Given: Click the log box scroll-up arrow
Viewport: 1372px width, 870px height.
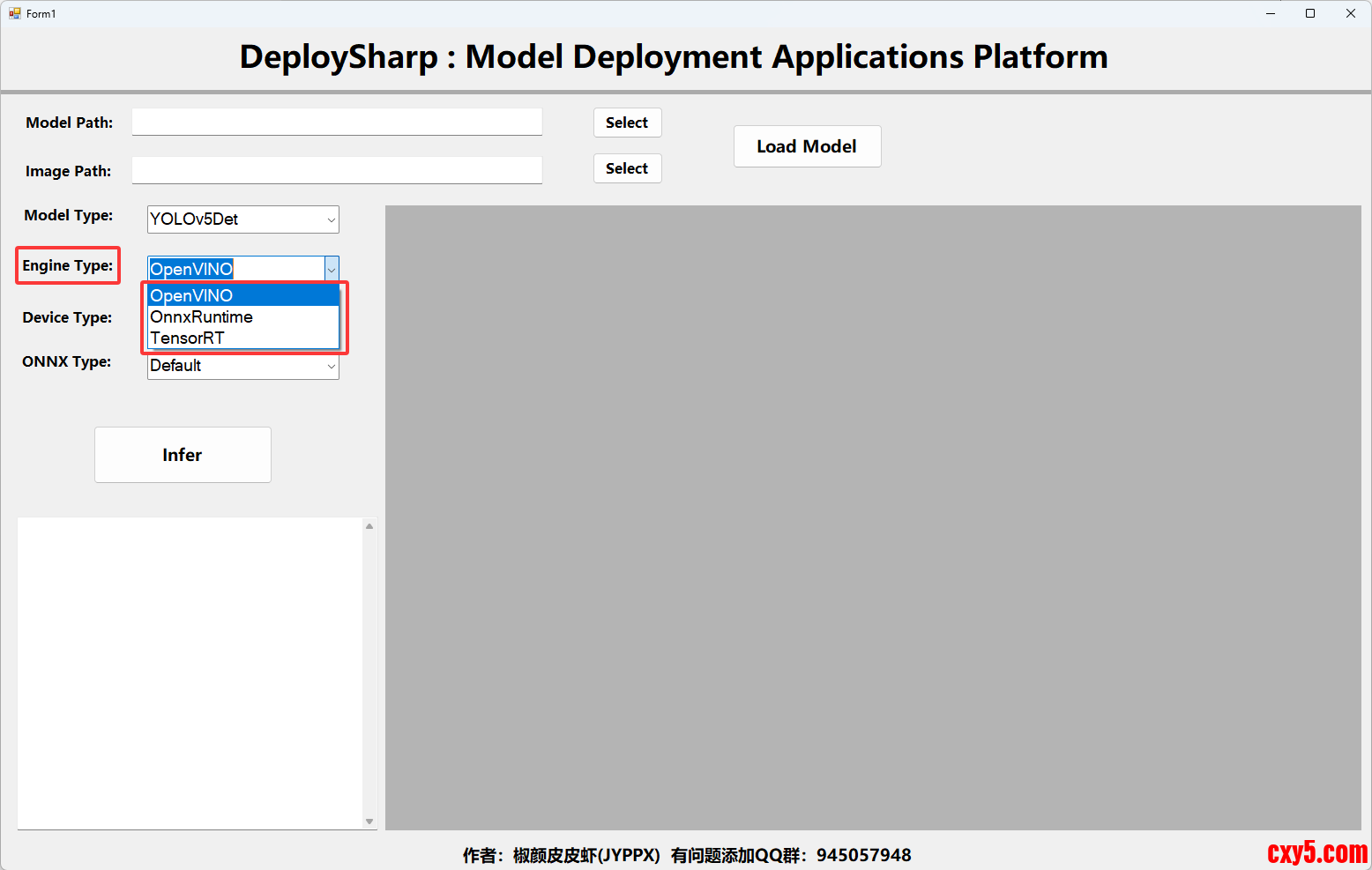Looking at the screenshot, I should coord(369,526).
